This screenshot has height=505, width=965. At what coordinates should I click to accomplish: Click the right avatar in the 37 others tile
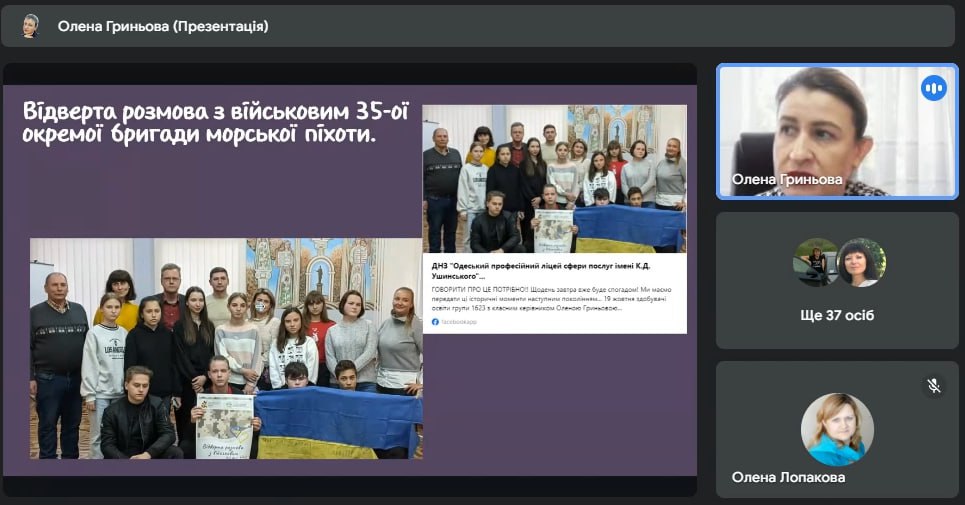tap(860, 263)
